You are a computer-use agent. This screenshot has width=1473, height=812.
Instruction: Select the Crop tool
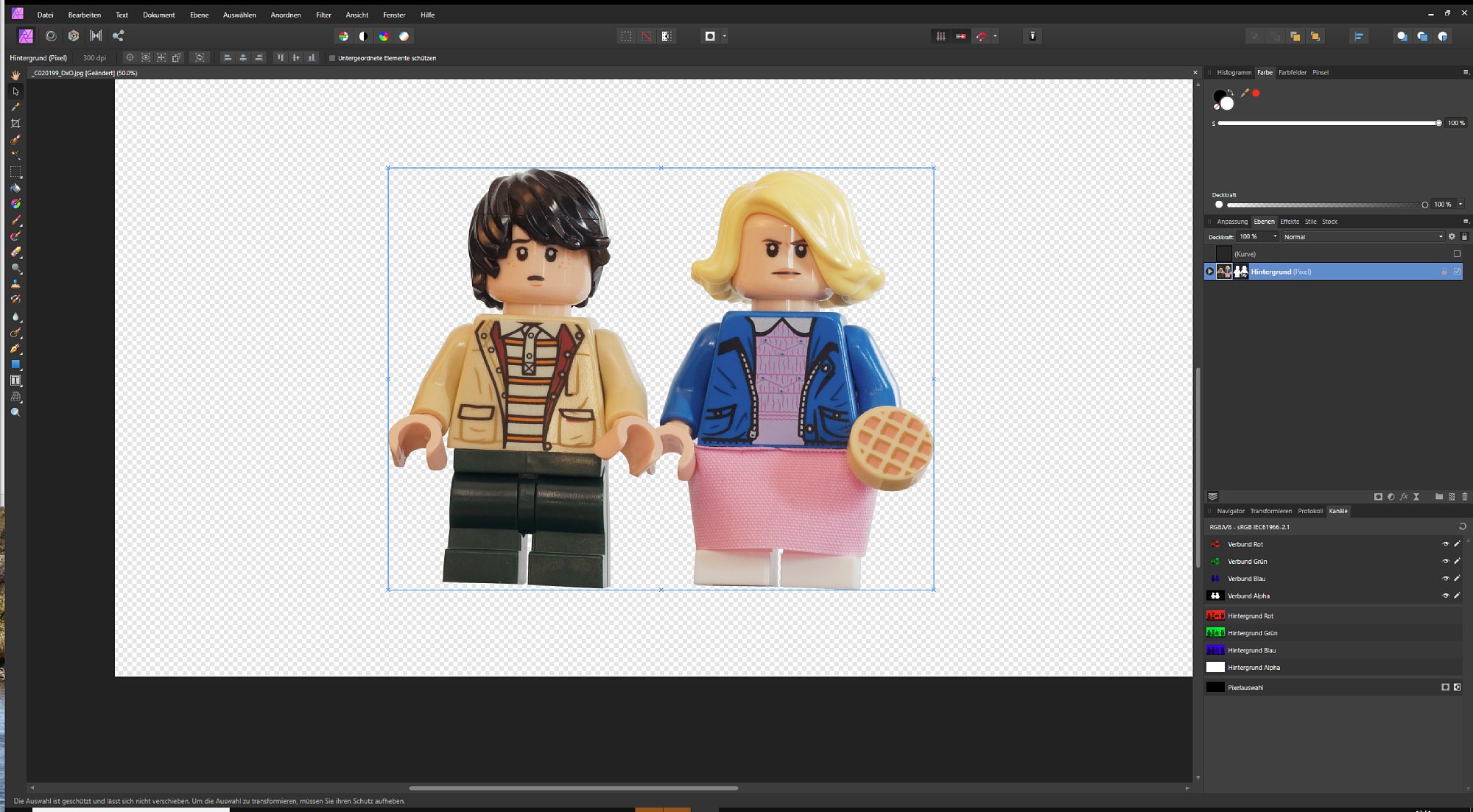click(15, 124)
